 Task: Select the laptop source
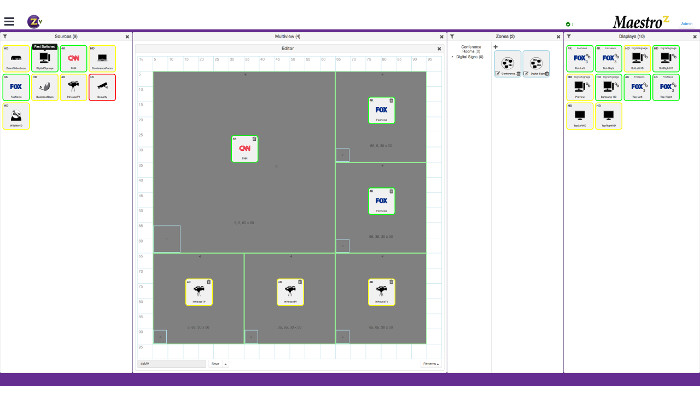(102, 58)
